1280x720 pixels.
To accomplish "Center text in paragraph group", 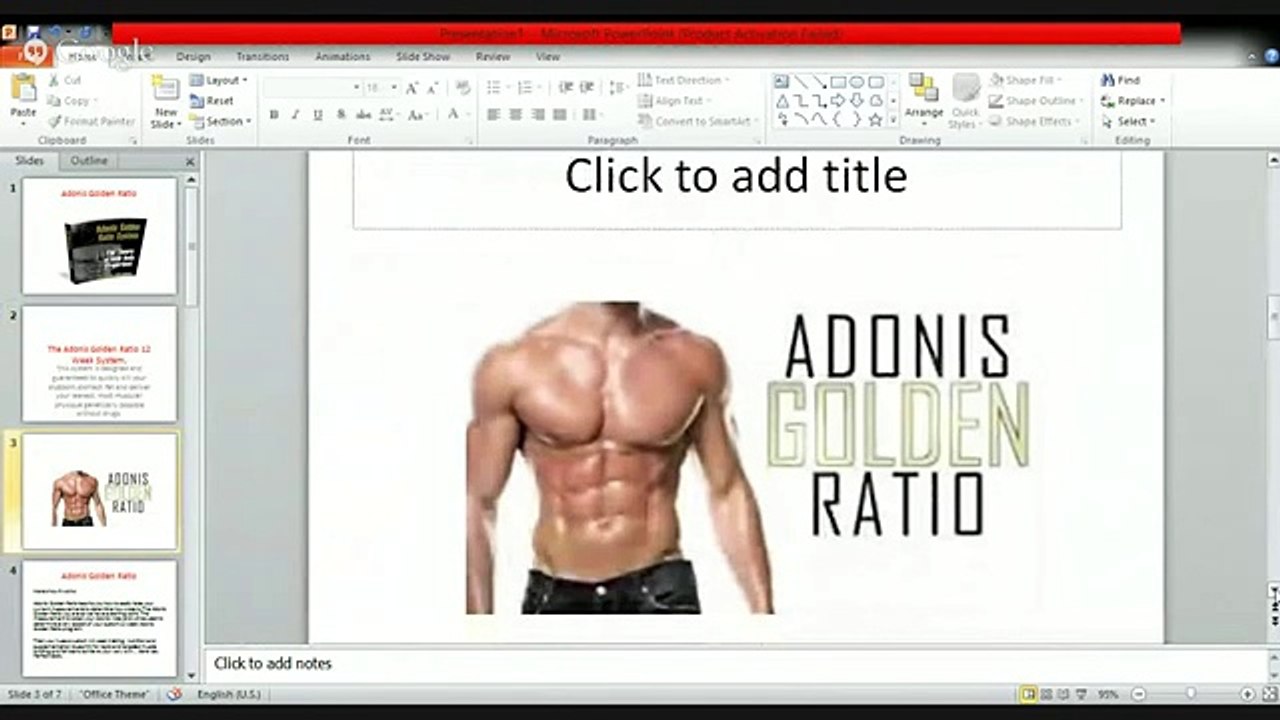I will pos(516,115).
